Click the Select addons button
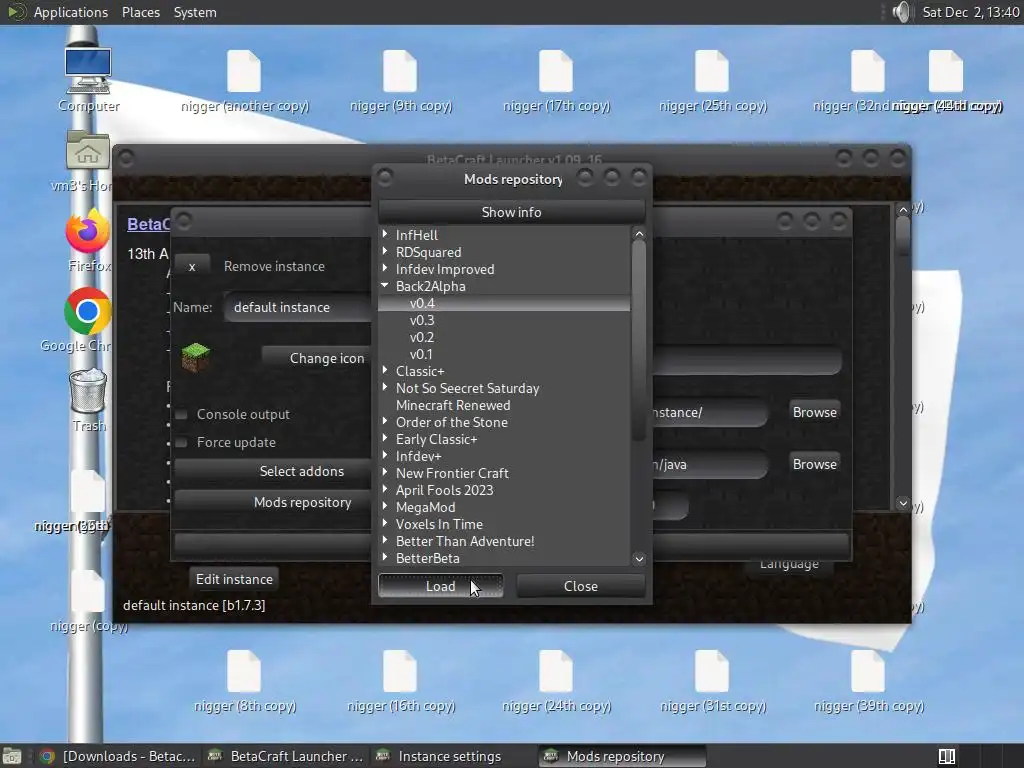Image resolution: width=1024 pixels, height=768 pixels. [x=273, y=471]
